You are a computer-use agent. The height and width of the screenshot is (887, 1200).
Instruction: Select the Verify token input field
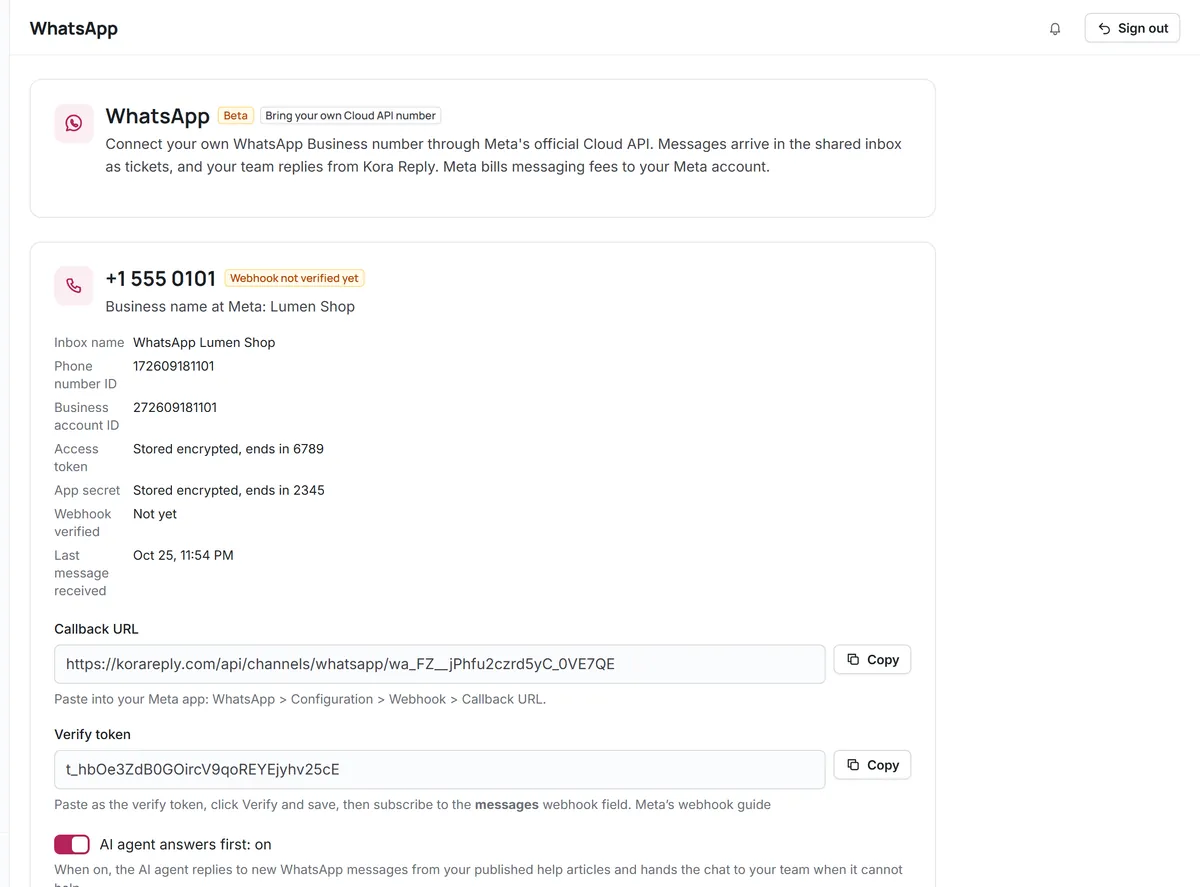click(440, 769)
